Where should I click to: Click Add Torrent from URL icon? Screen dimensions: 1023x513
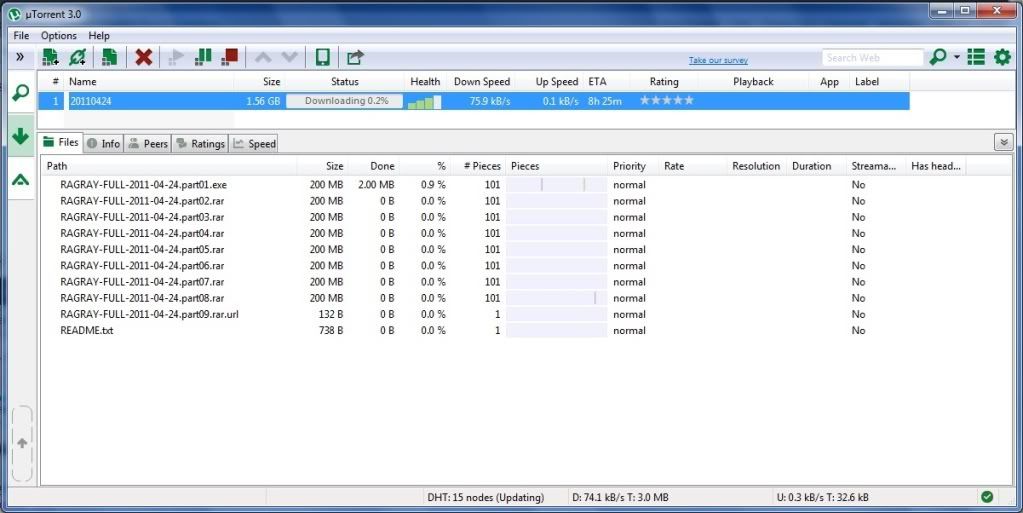point(77,57)
